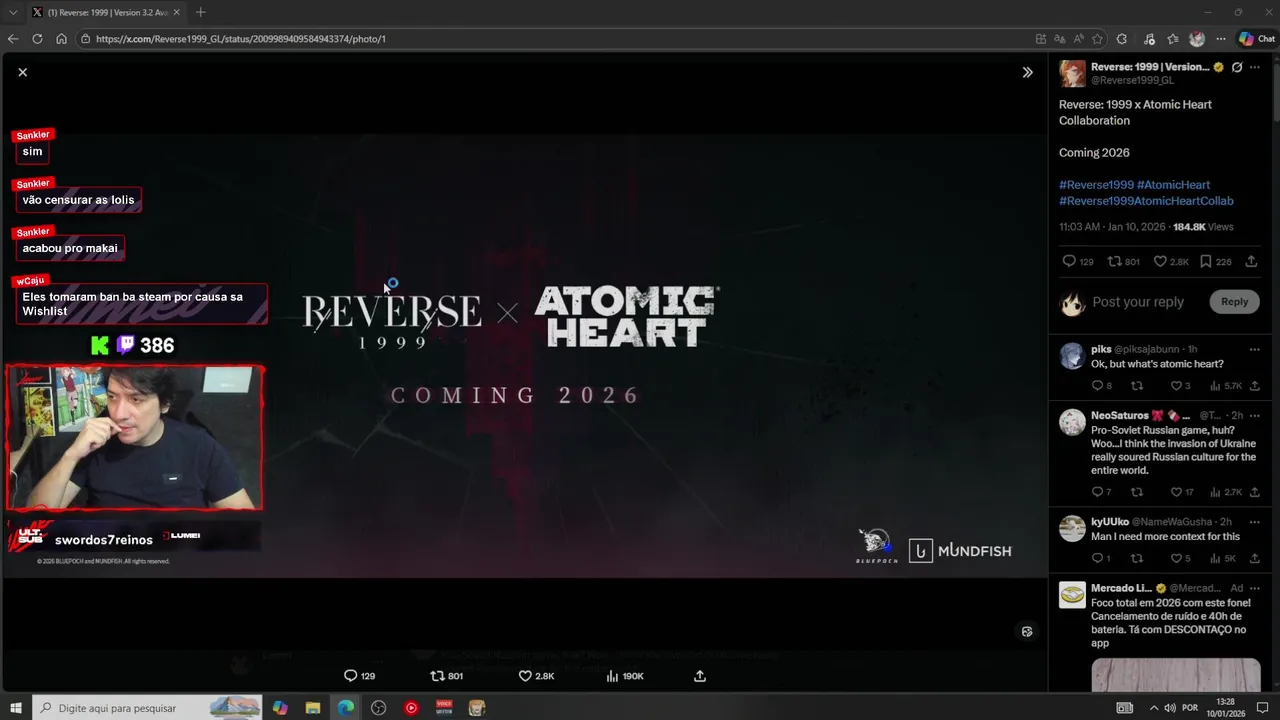Open the Reverse: 1999 profile avatar
Screen dimensions: 1280x720
(x=1072, y=73)
